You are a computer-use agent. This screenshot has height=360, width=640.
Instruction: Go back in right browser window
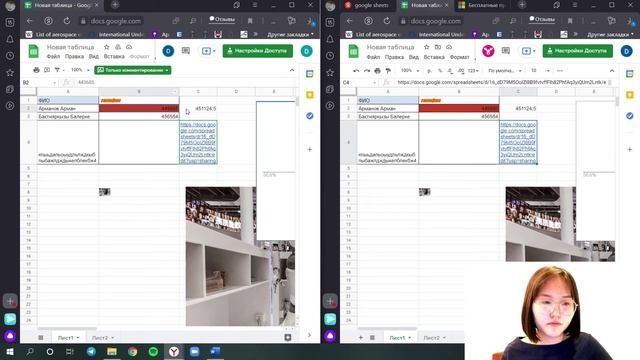point(349,21)
